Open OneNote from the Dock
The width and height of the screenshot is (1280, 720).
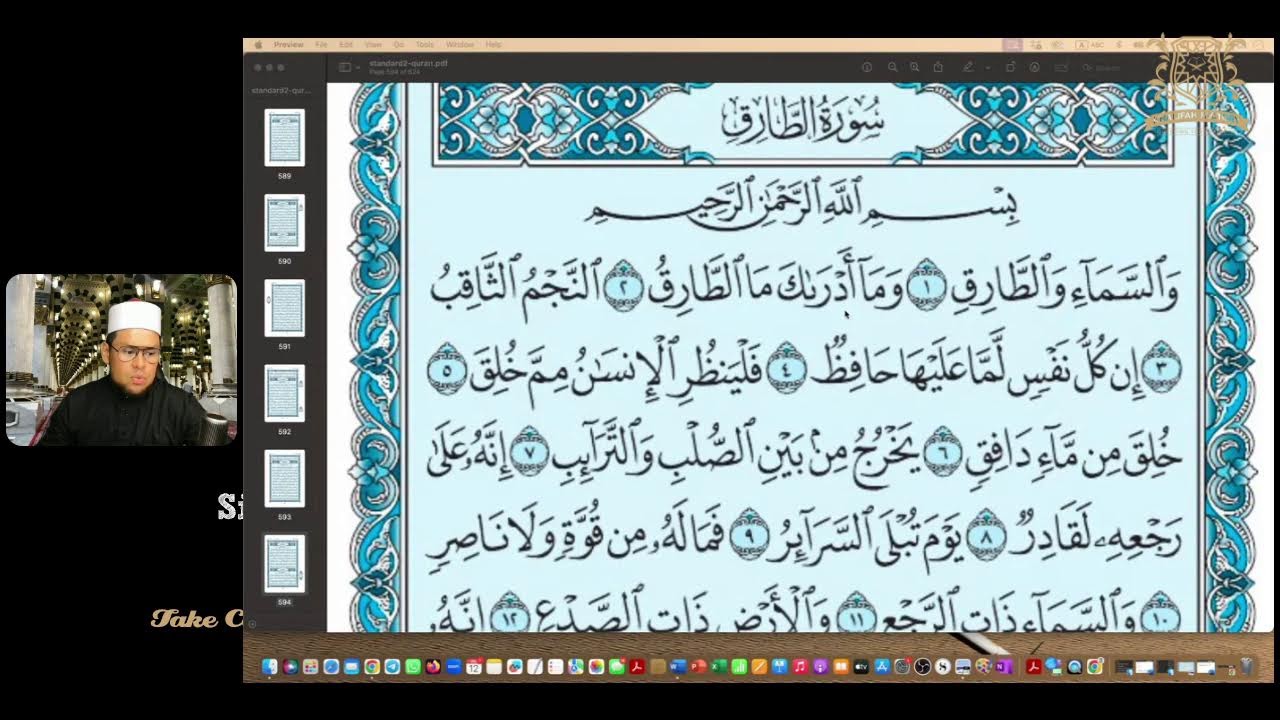(x=1004, y=667)
